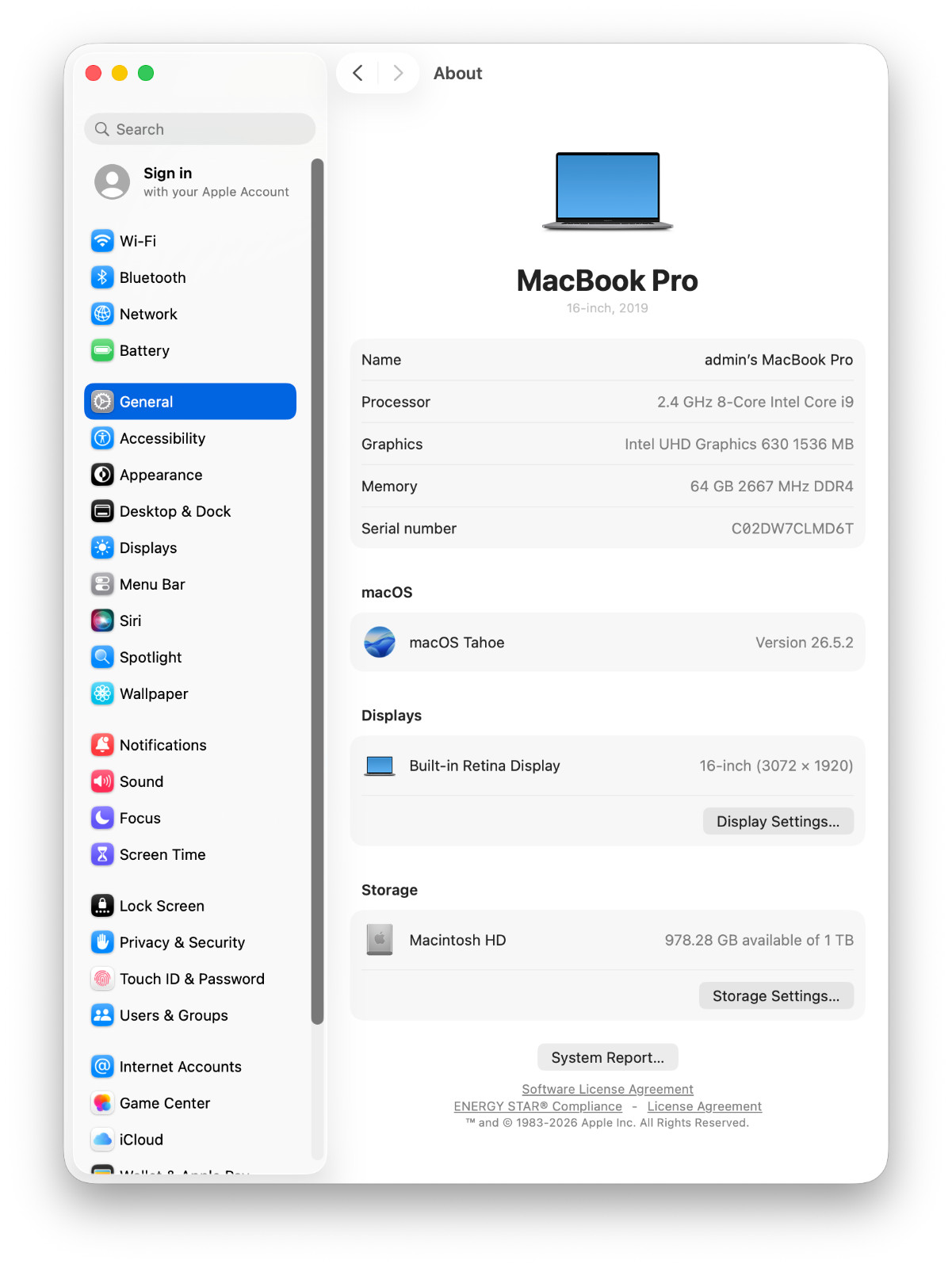The height and width of the screenshot is (1268, 952).
Task: Open Wi-Fi settings icon
Action: coord(102,241)
